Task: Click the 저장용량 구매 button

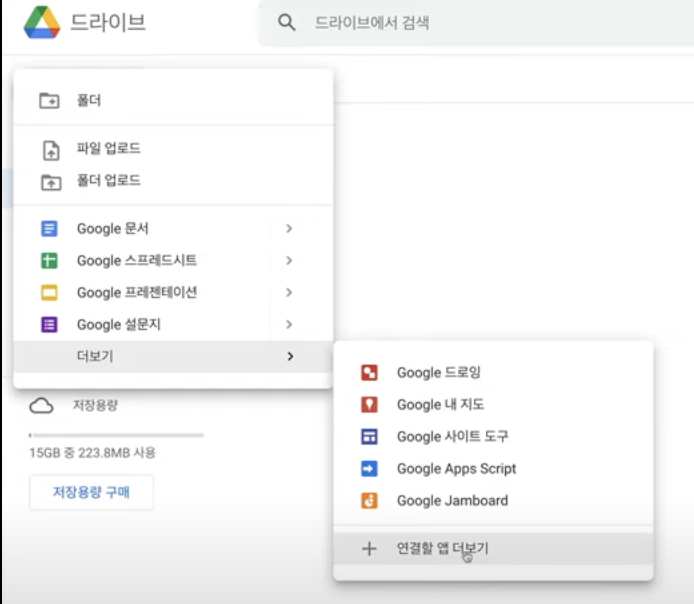Action: pos(92,492)
